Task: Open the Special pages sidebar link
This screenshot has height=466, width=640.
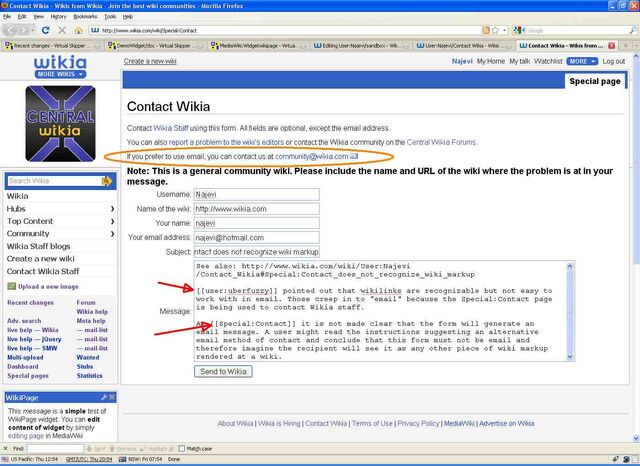Action: (x=28, y=376)
